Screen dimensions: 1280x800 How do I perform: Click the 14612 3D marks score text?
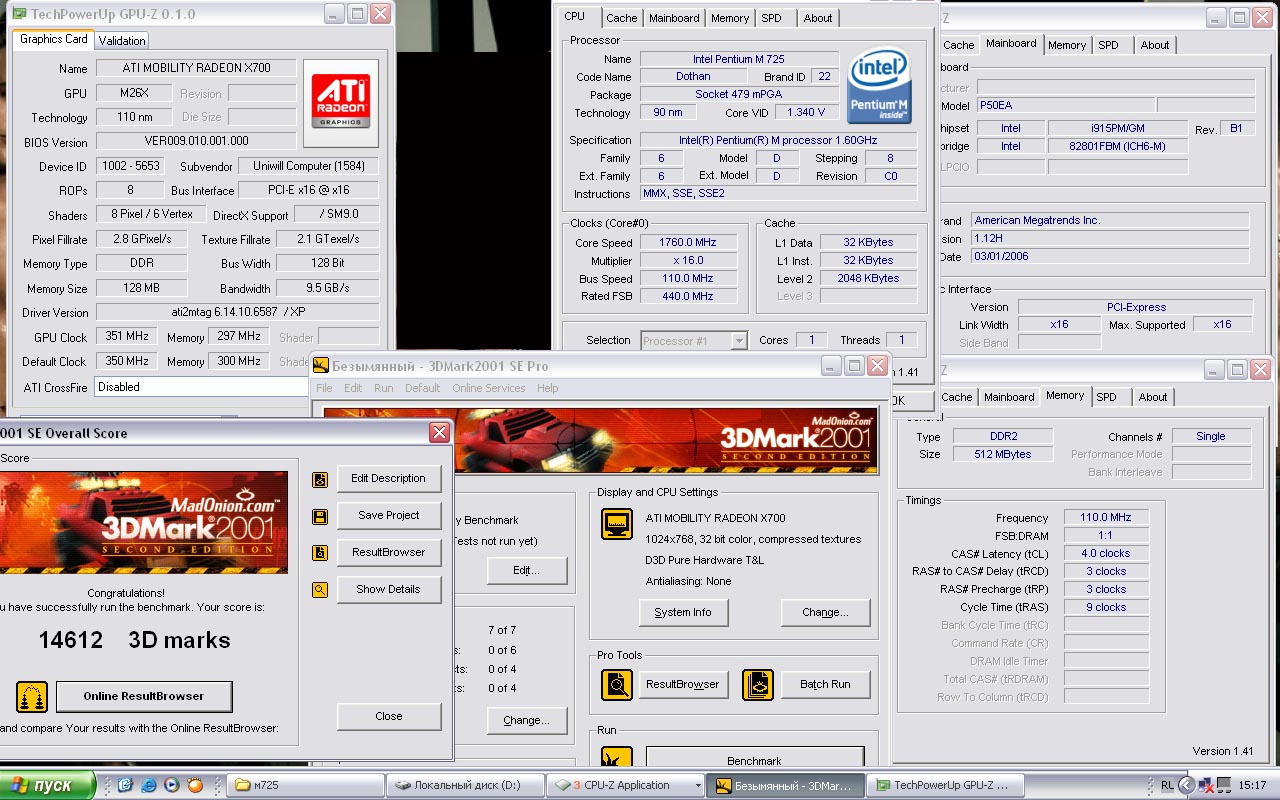[x=135, y=640]
